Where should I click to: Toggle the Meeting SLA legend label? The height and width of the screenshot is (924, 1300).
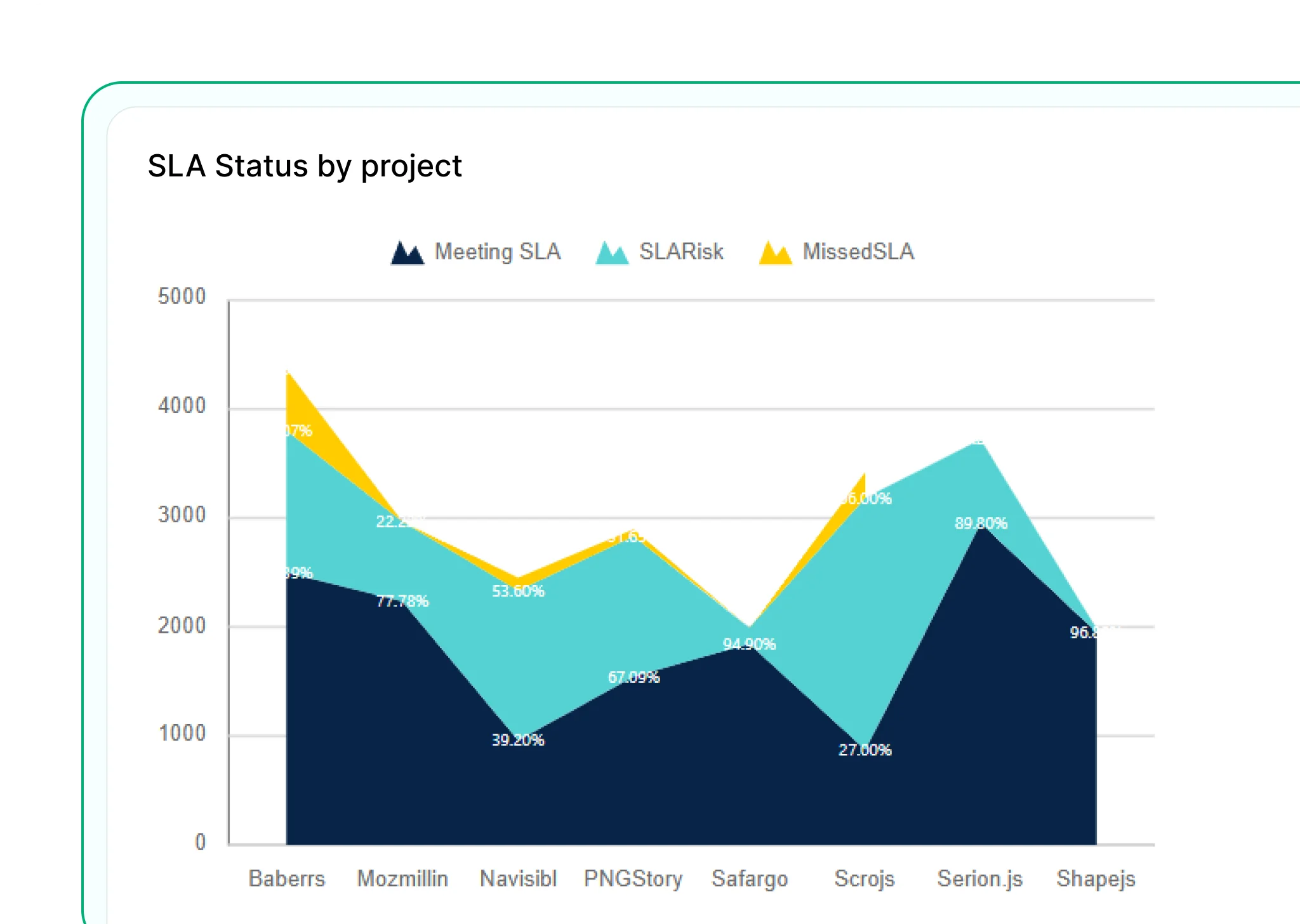coord(498,252)
